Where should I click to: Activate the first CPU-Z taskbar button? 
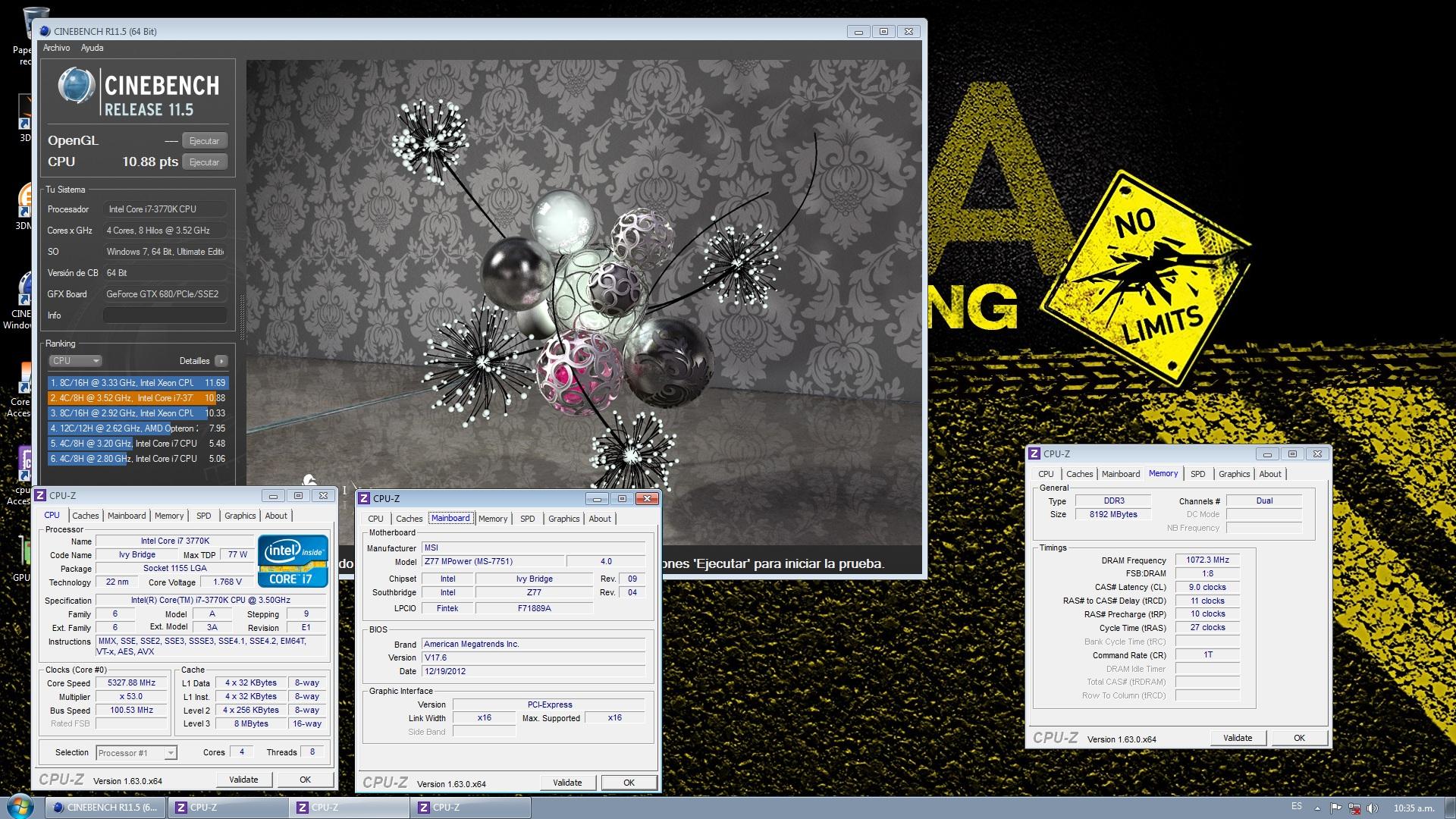pos(227,808)
